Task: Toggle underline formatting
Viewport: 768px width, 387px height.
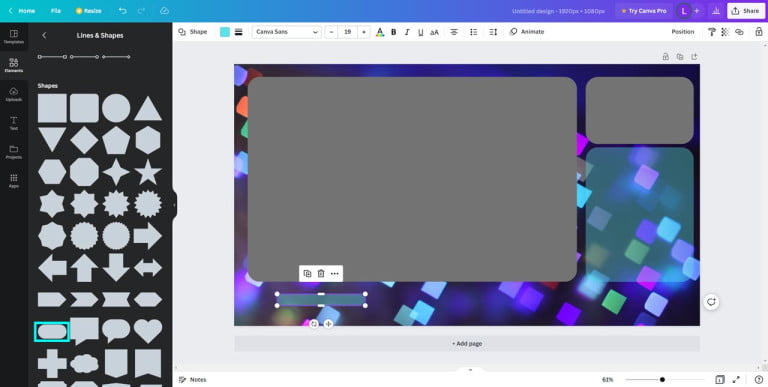Action: point(420,32)
